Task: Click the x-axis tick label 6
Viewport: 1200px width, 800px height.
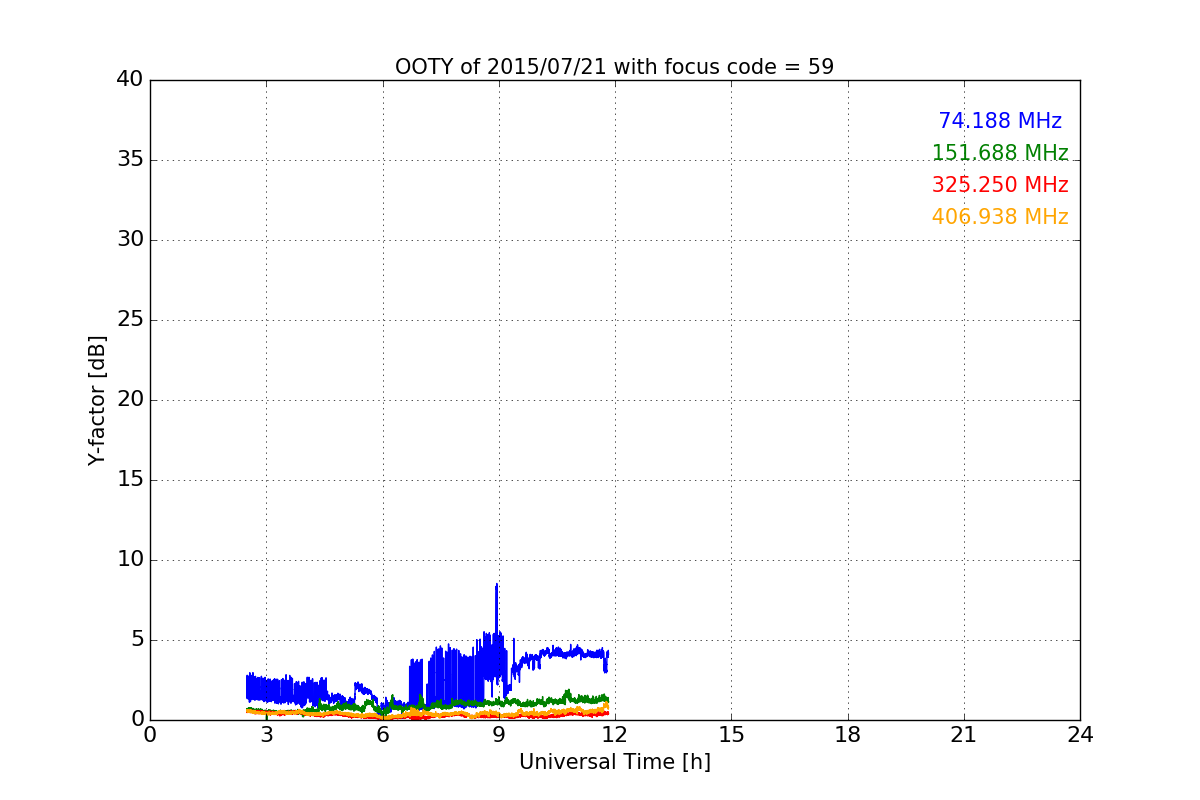Action: coord(382,734)
